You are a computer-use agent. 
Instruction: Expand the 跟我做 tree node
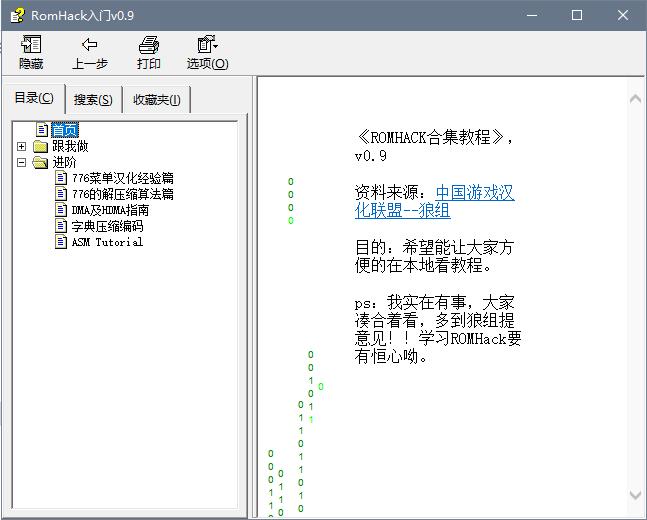(x=21, y=146)
